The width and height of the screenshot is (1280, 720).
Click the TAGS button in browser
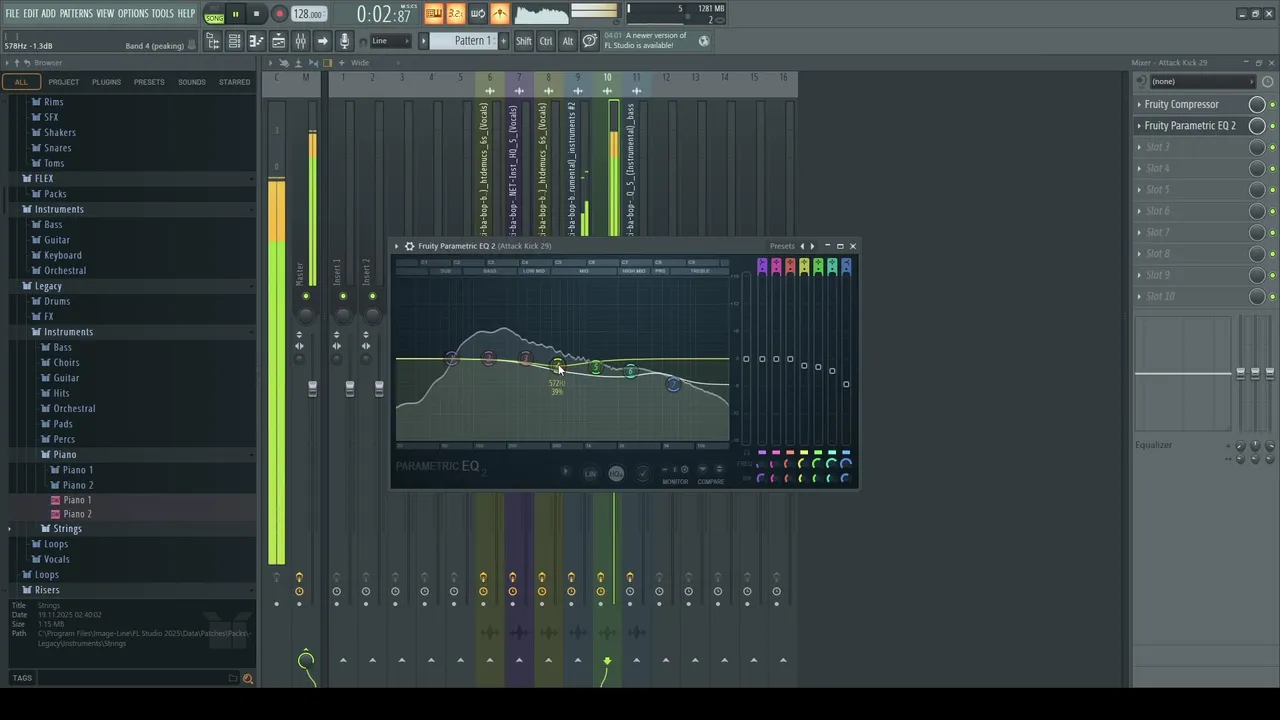click(22, 678)
